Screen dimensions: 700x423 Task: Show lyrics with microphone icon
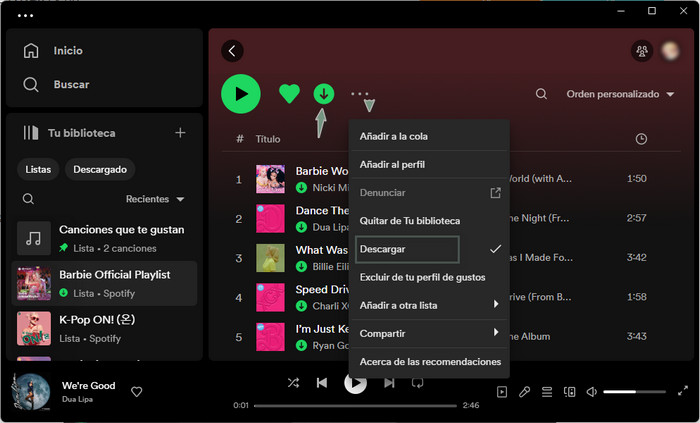525,392
